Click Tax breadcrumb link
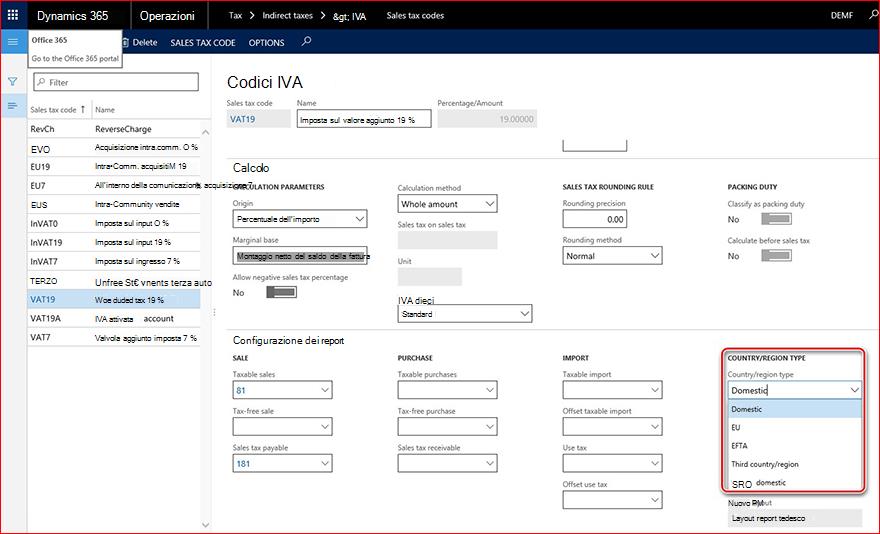This screenshot has height=534, width=880. coord(235,16)
